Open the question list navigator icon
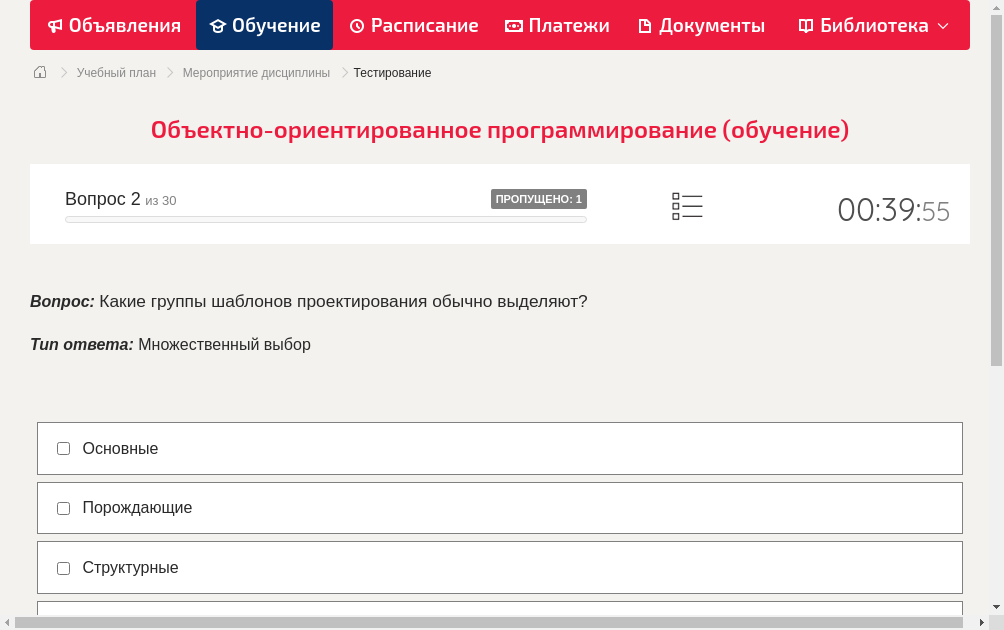1004x630 pixels. 687,206
